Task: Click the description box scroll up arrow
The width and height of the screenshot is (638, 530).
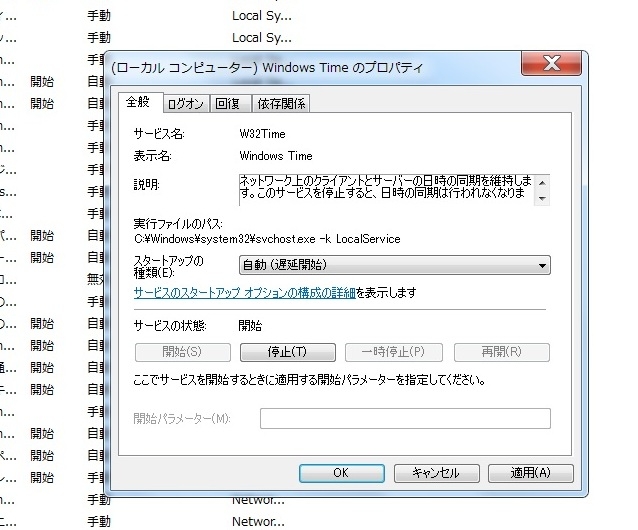Action: (542, 183)
